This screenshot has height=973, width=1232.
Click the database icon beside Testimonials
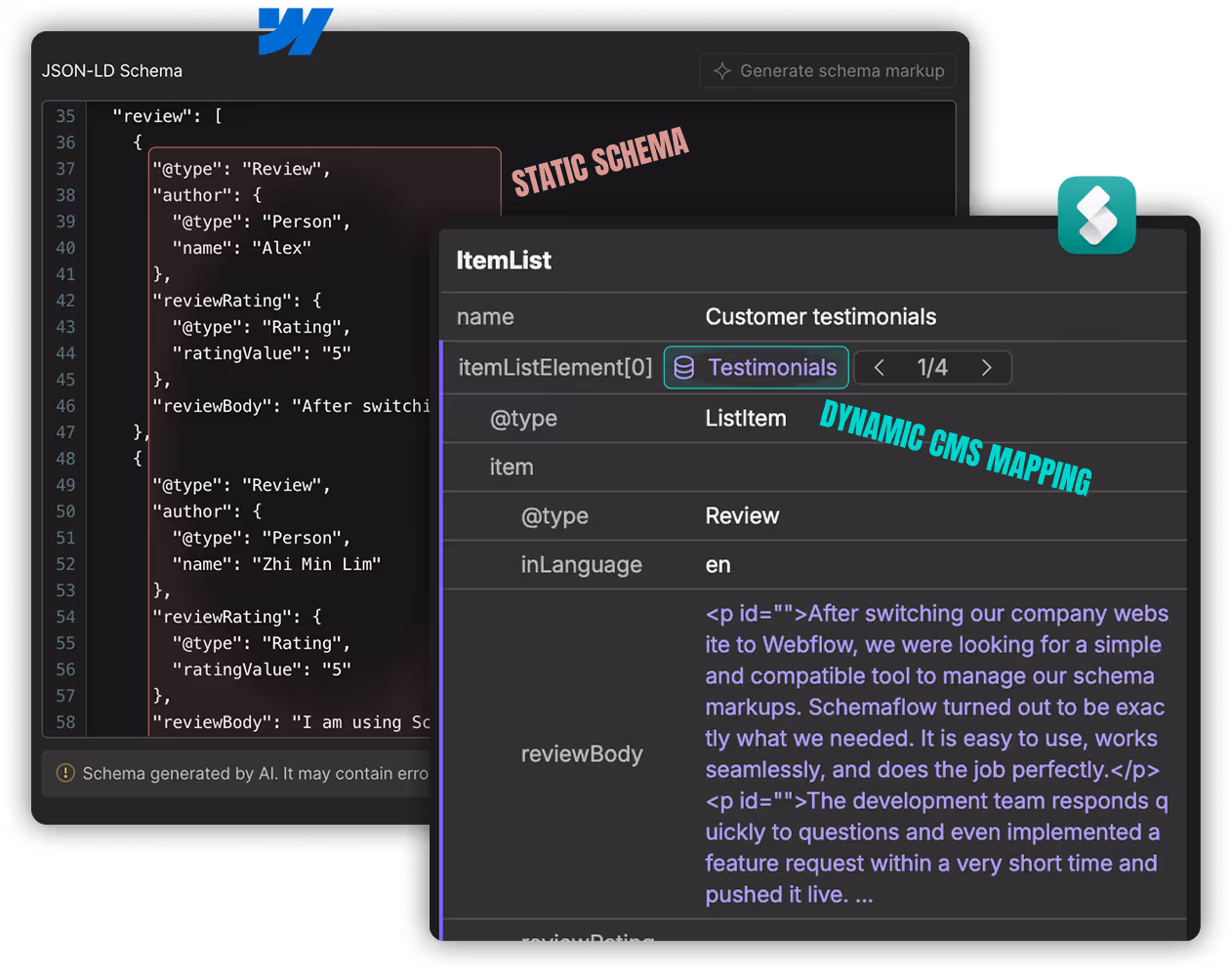click(684, 368)
